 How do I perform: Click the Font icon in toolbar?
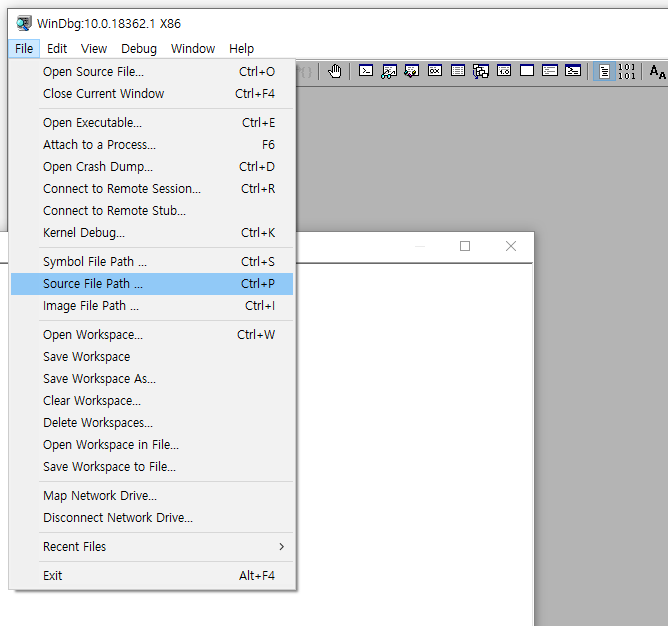(657, 71)
